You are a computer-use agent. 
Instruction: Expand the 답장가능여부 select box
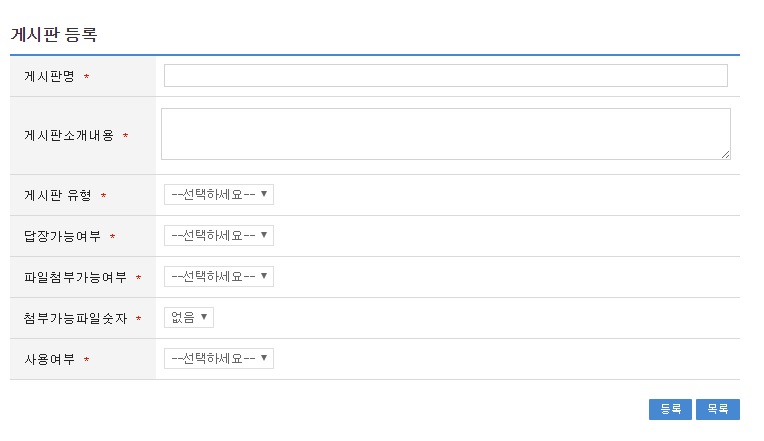pos(219,235)
